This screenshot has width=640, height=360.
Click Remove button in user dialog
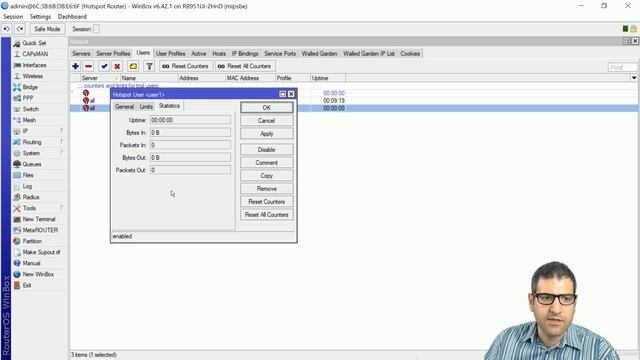click(x=267, y=189)
